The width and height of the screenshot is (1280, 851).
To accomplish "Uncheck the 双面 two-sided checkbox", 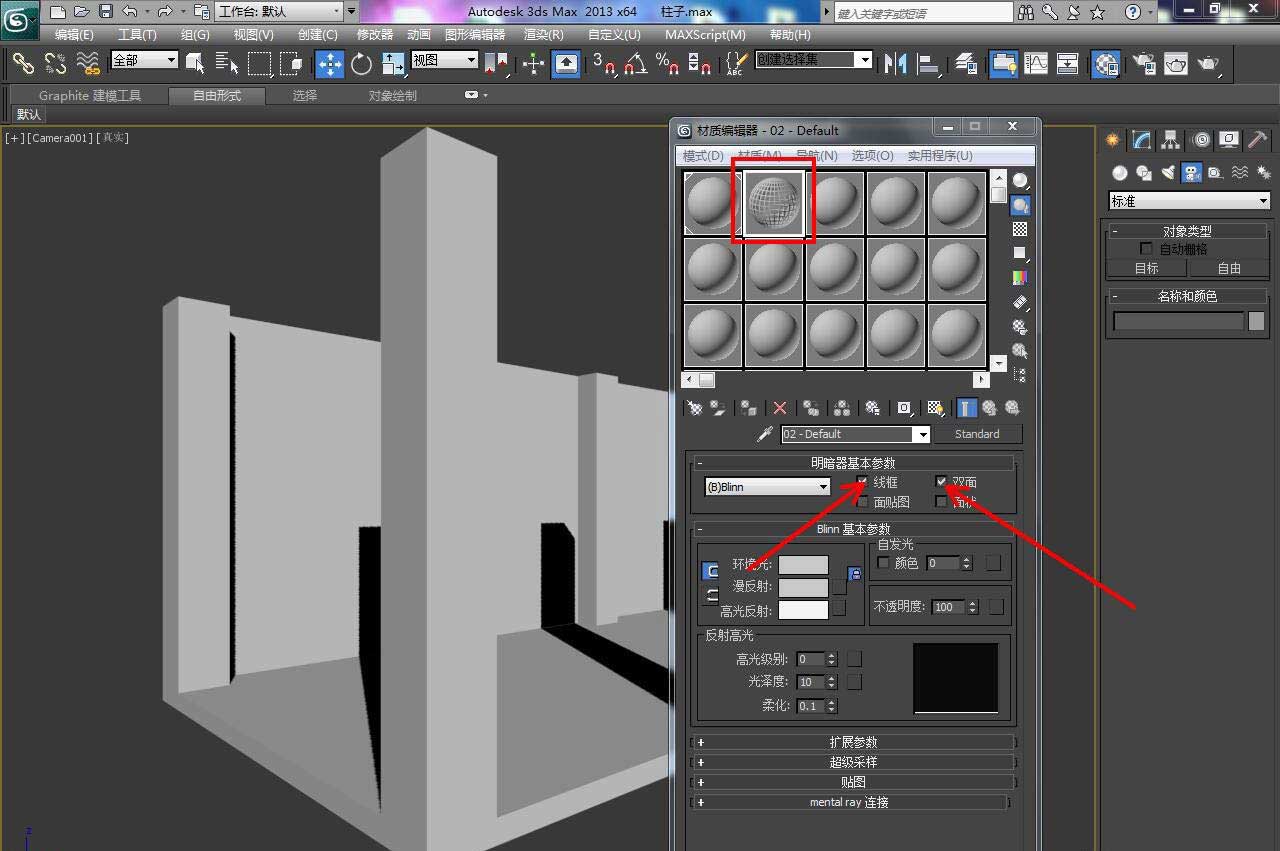I will click(941, 482).
